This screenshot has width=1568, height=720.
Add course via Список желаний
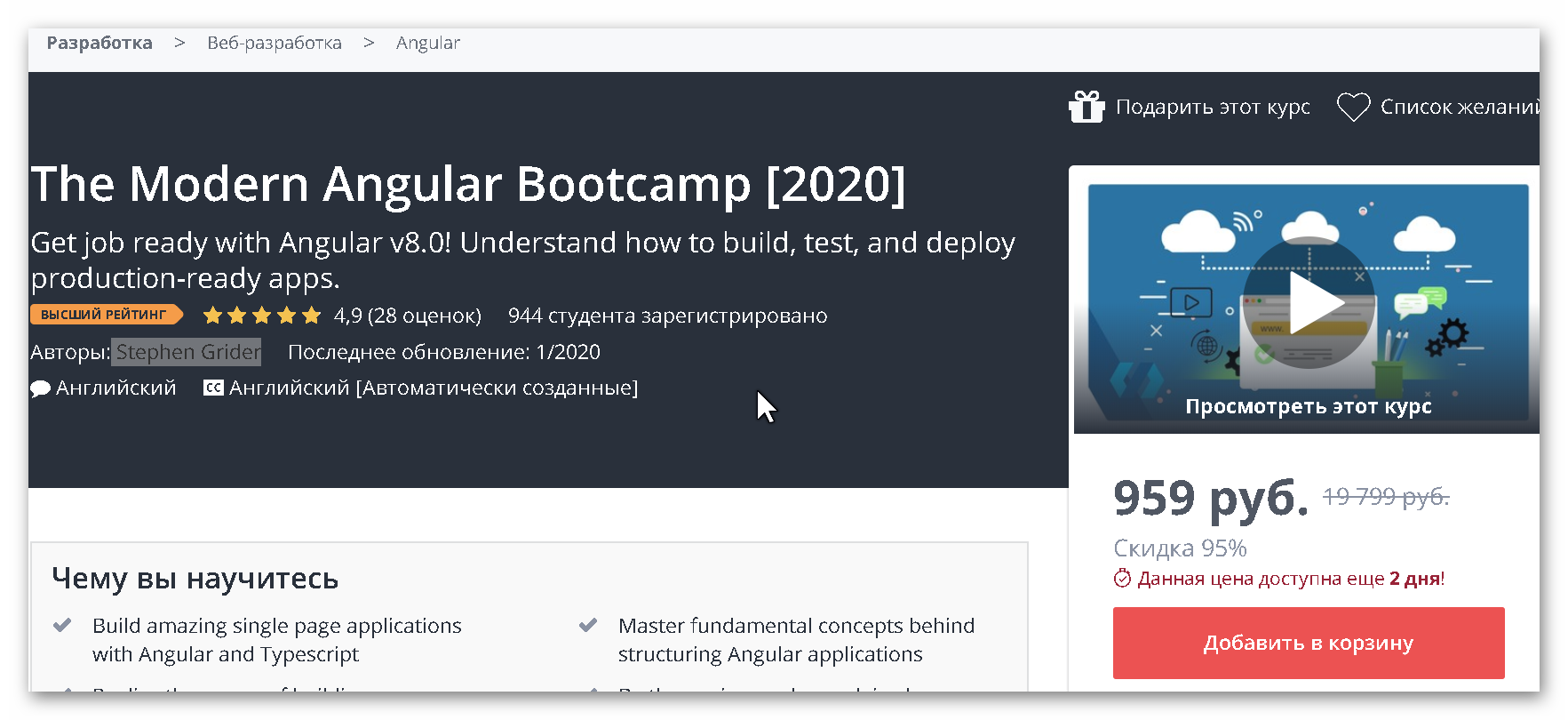coord(1458,107)
